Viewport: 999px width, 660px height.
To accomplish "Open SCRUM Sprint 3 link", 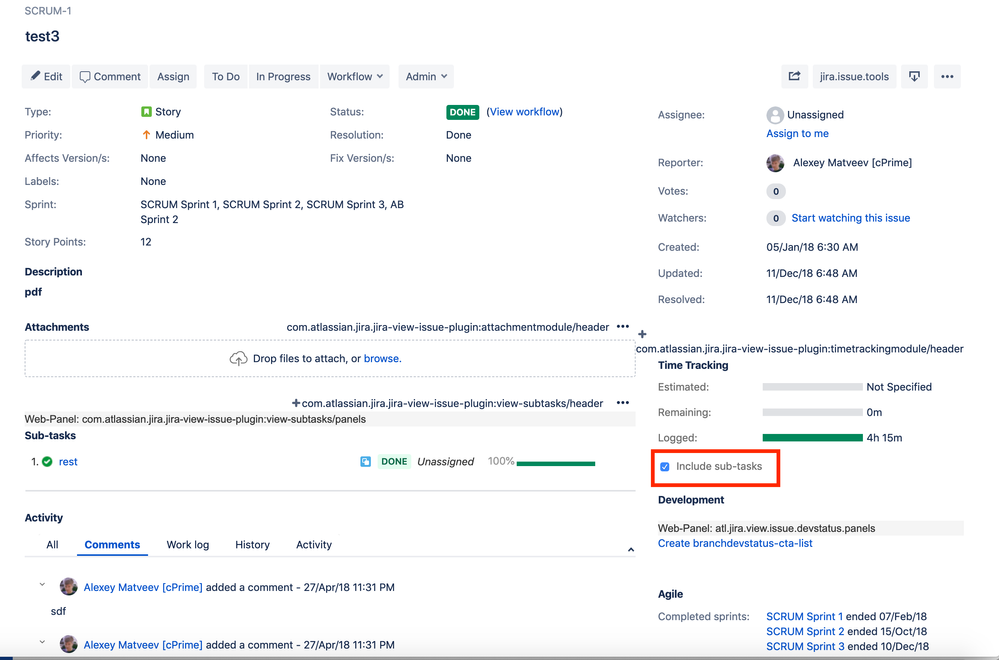I will coord(805,646).
